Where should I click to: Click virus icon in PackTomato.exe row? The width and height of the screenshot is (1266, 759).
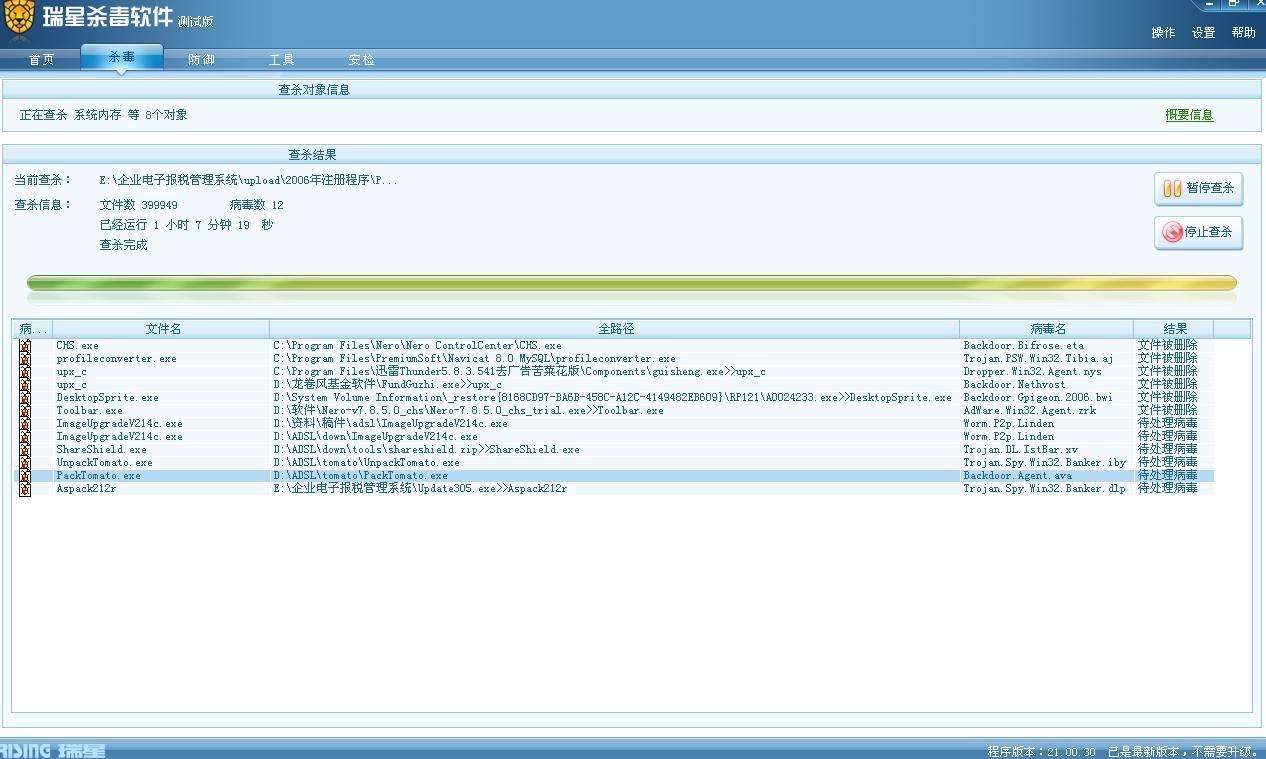(x=25, y=476)
